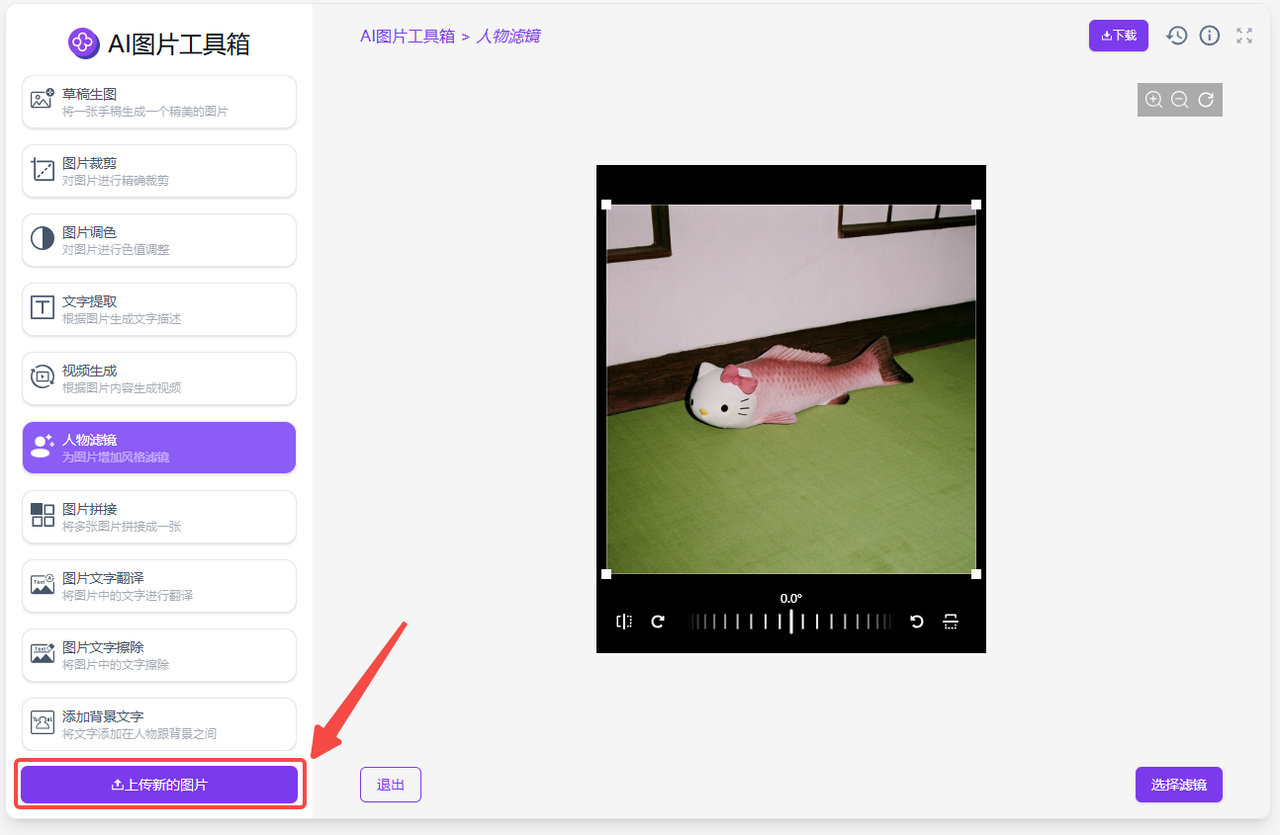1280x835 pixels.
Task: Click 人物滤镜 breadcrumb text
Action: click(508, 36)
